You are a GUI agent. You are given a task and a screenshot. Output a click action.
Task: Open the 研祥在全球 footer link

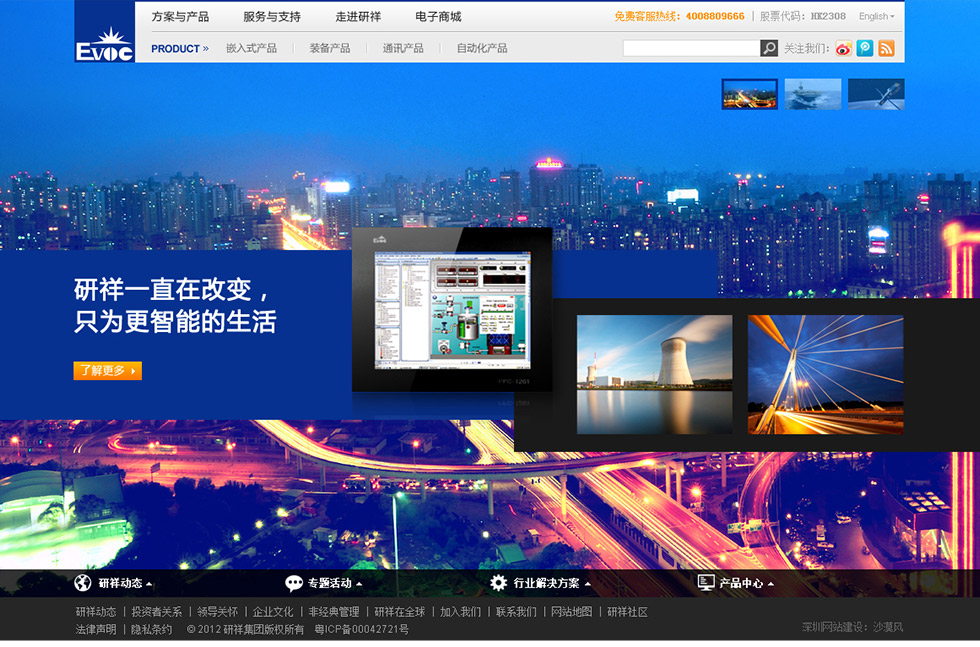399,612
